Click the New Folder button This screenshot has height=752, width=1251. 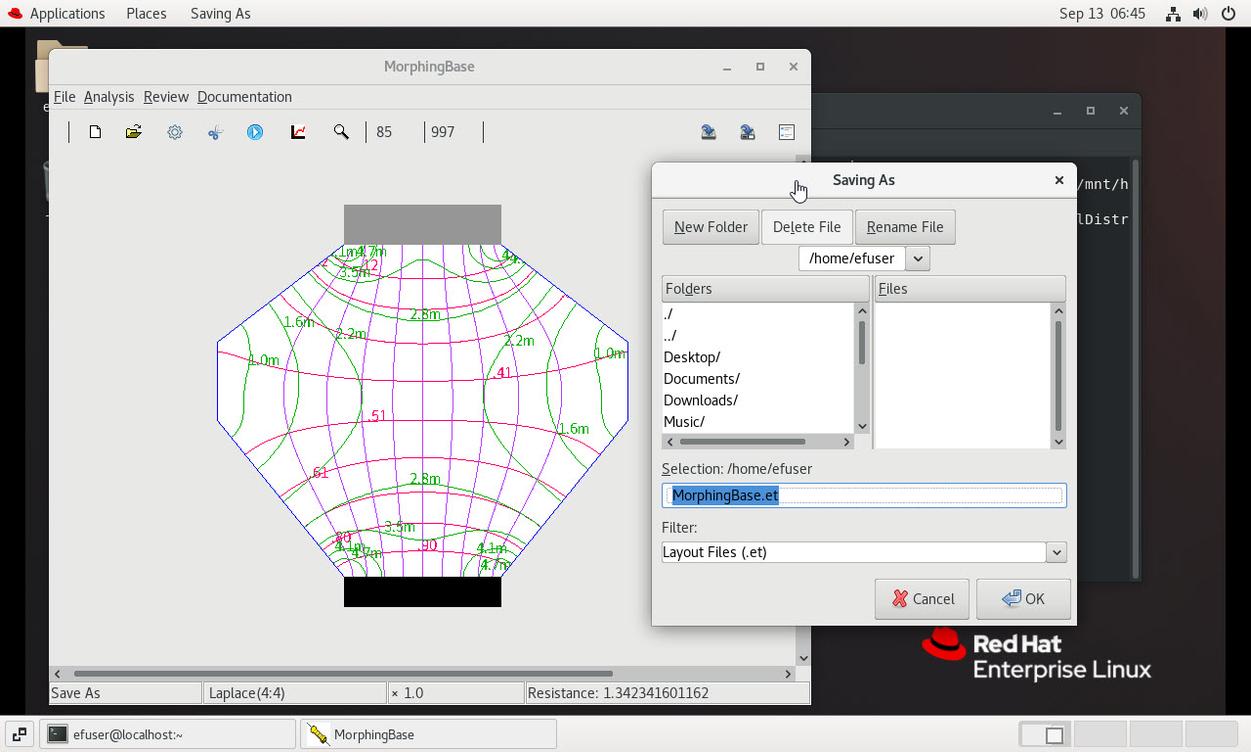tap(710, 227)
